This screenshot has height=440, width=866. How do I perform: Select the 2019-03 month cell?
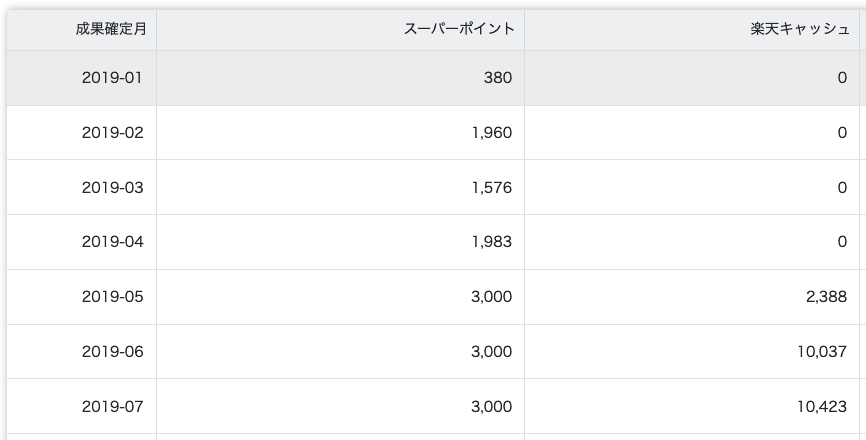click(112, 187)
